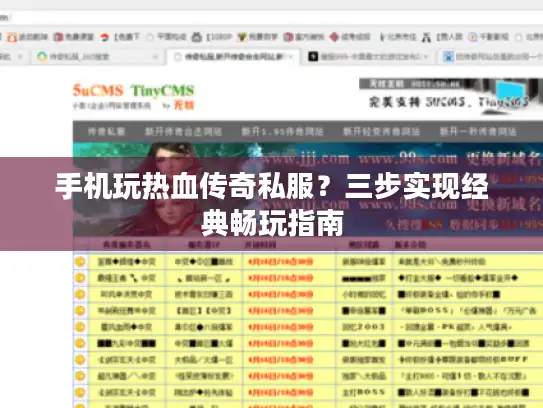Click the 主打BOSS table cell
543x408 pixels.
click(364, 392)
